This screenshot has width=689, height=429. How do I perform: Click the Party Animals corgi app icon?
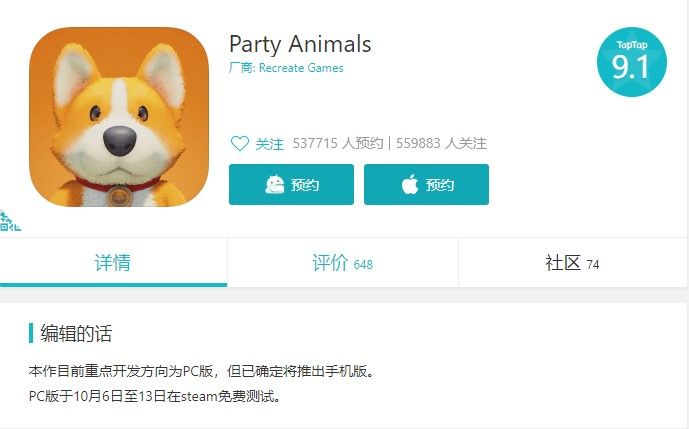pyautogui.click(x=119, y=117)
